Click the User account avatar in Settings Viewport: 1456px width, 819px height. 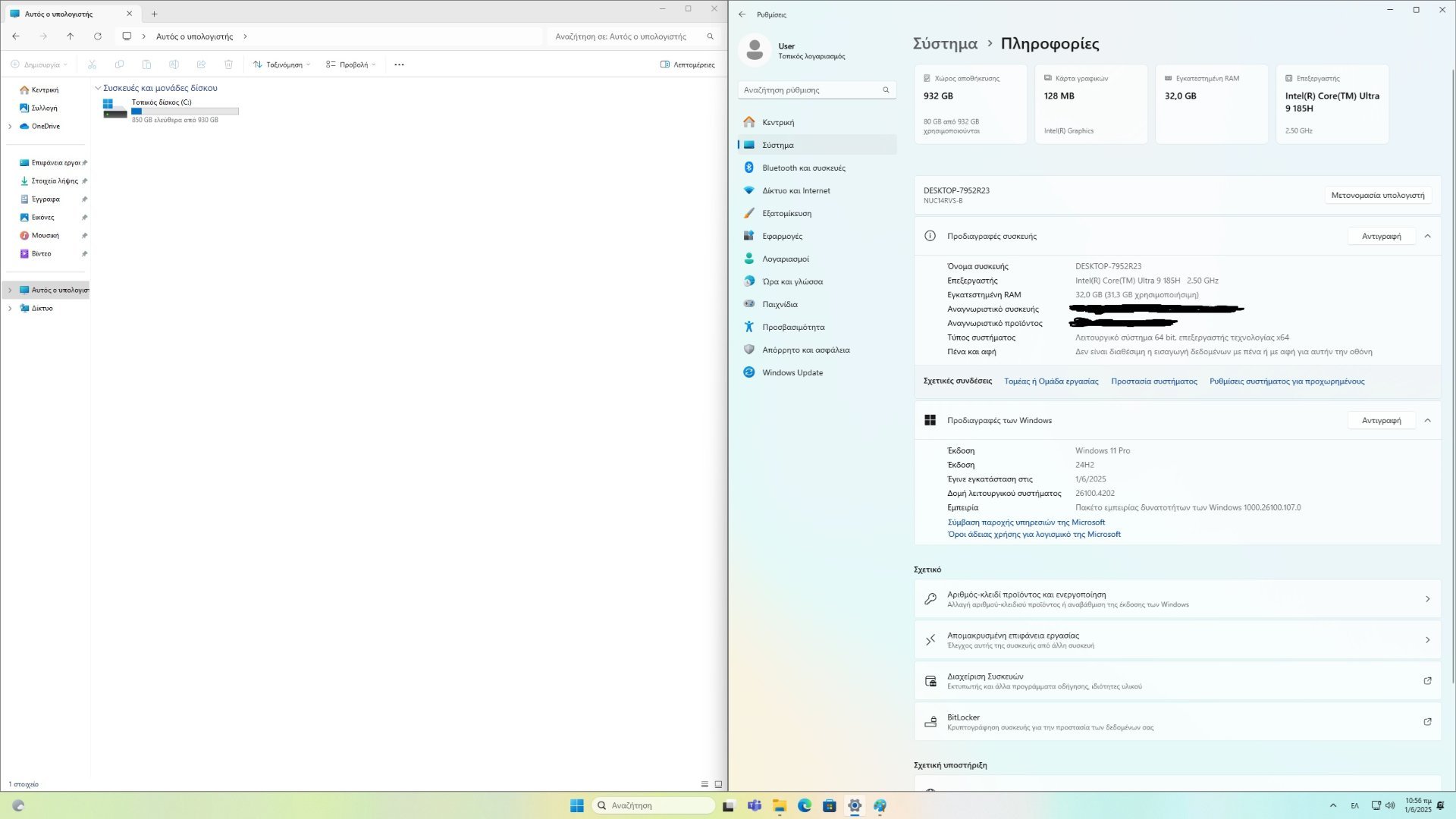755,51
